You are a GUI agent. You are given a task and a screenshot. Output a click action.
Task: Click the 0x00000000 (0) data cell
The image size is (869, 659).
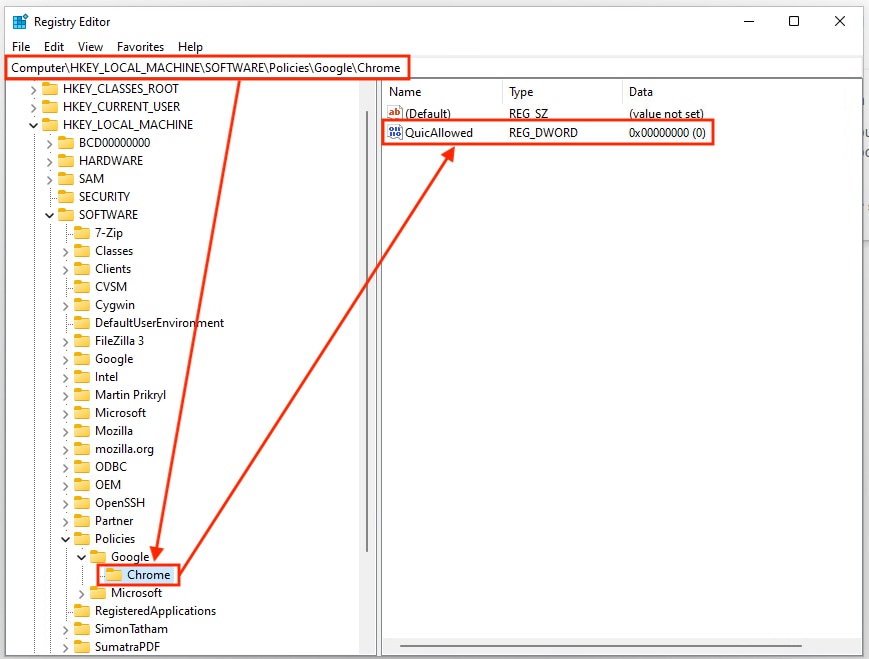coord(667,133)
